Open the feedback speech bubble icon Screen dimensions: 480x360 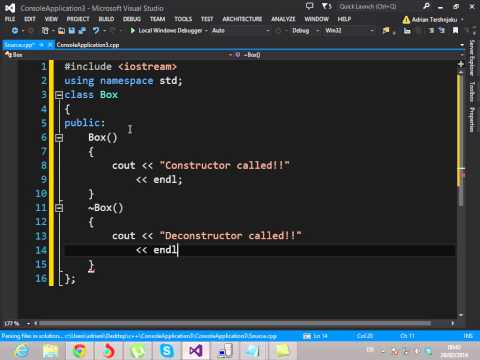[310, 6]
